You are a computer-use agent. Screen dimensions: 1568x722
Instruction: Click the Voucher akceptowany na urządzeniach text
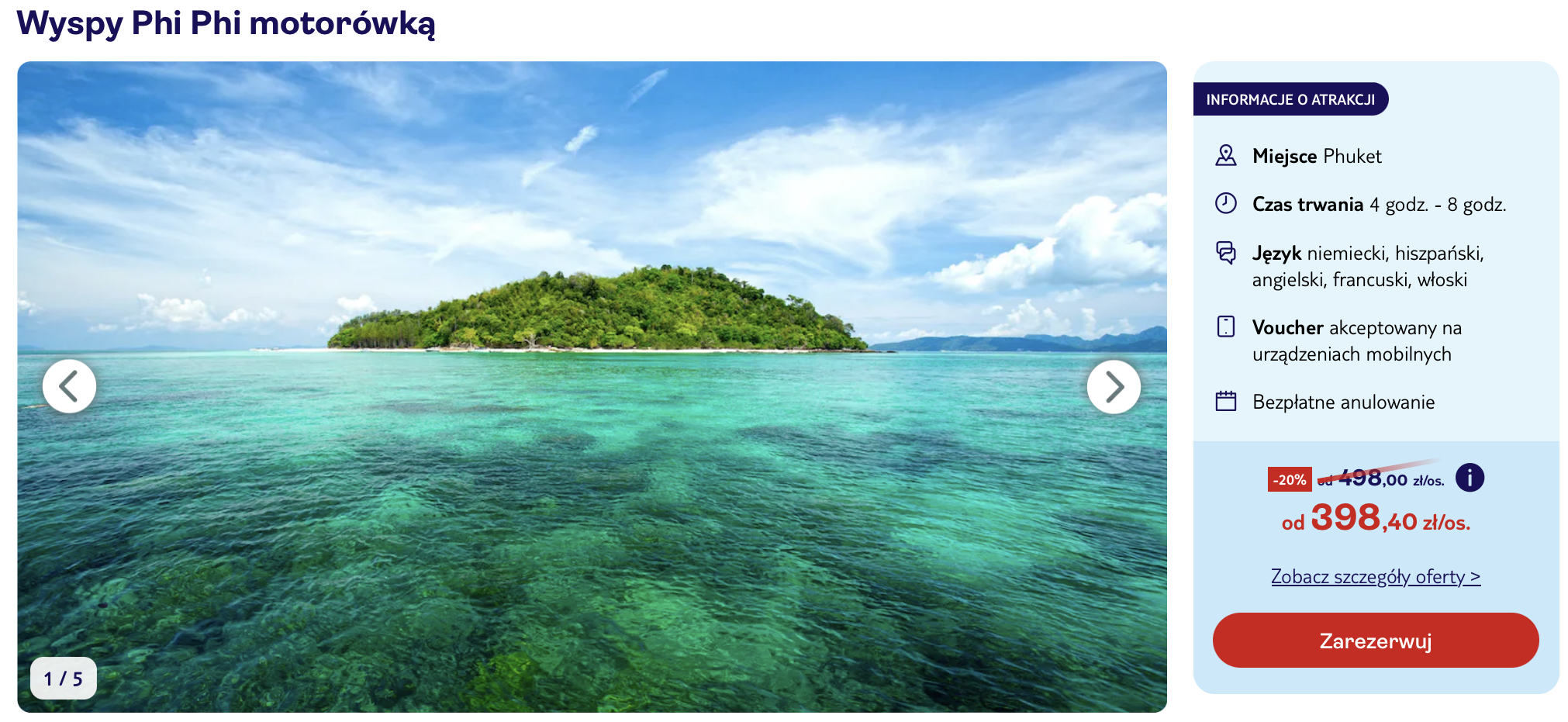click(1356, 340)
